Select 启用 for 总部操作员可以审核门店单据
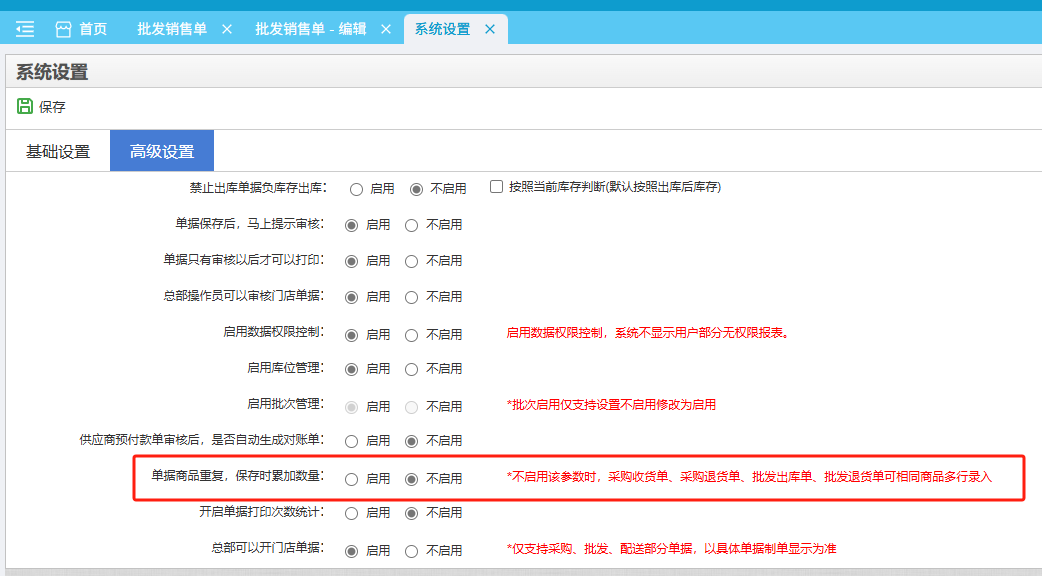Viewport: 1042px width, 576px height. tap(352, 297)
